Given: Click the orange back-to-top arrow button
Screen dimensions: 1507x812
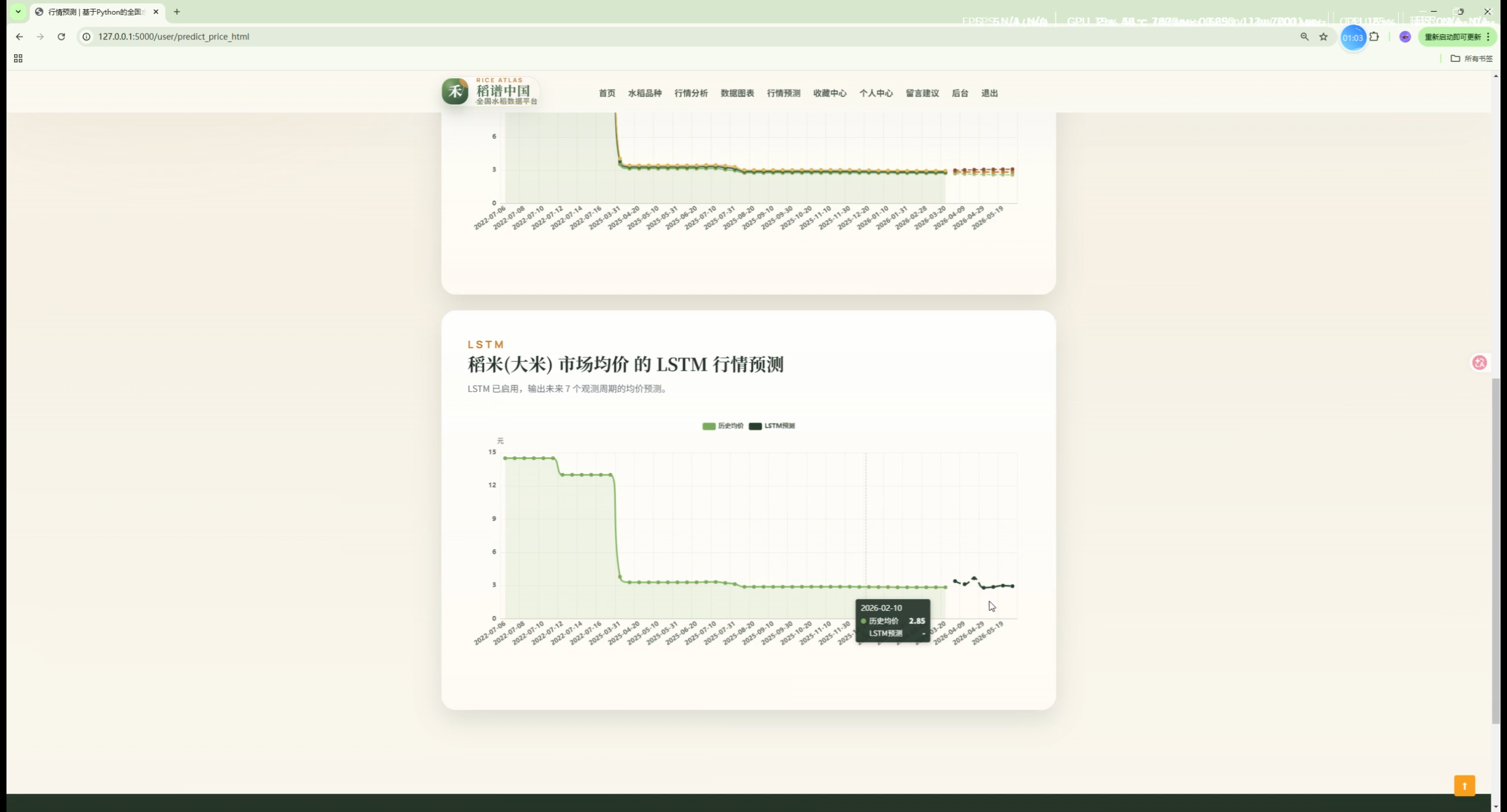Looking at the screenshot, I should point(1464,786).
